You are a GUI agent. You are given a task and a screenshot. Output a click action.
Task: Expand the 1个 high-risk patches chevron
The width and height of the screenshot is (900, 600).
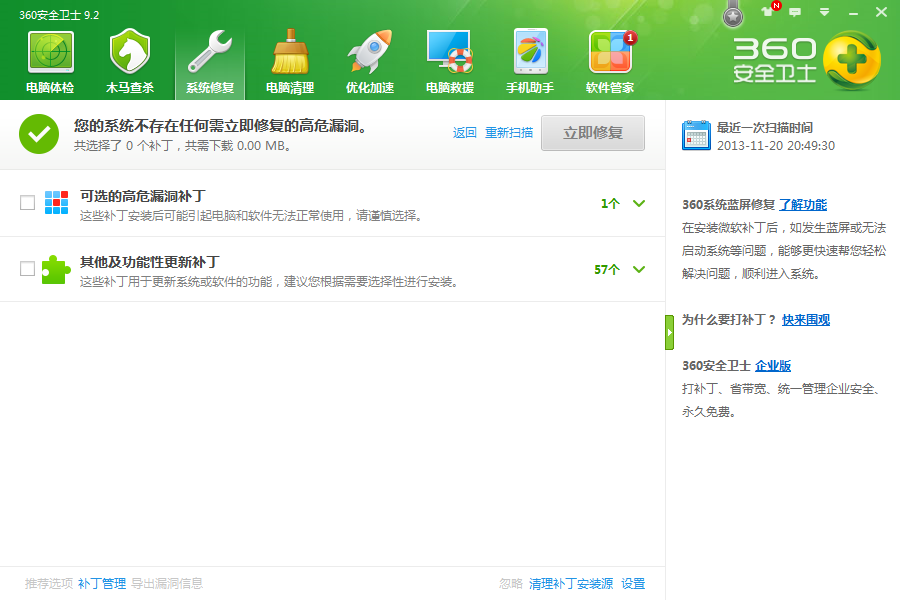pyautogui.click(x=639, y=203)
